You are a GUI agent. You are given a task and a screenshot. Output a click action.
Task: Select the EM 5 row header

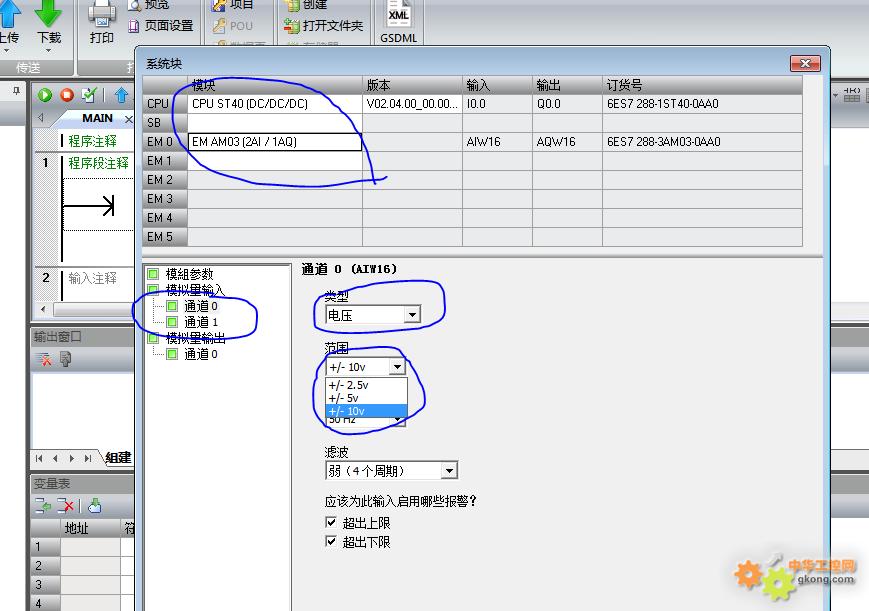click(x=165, y=237)
